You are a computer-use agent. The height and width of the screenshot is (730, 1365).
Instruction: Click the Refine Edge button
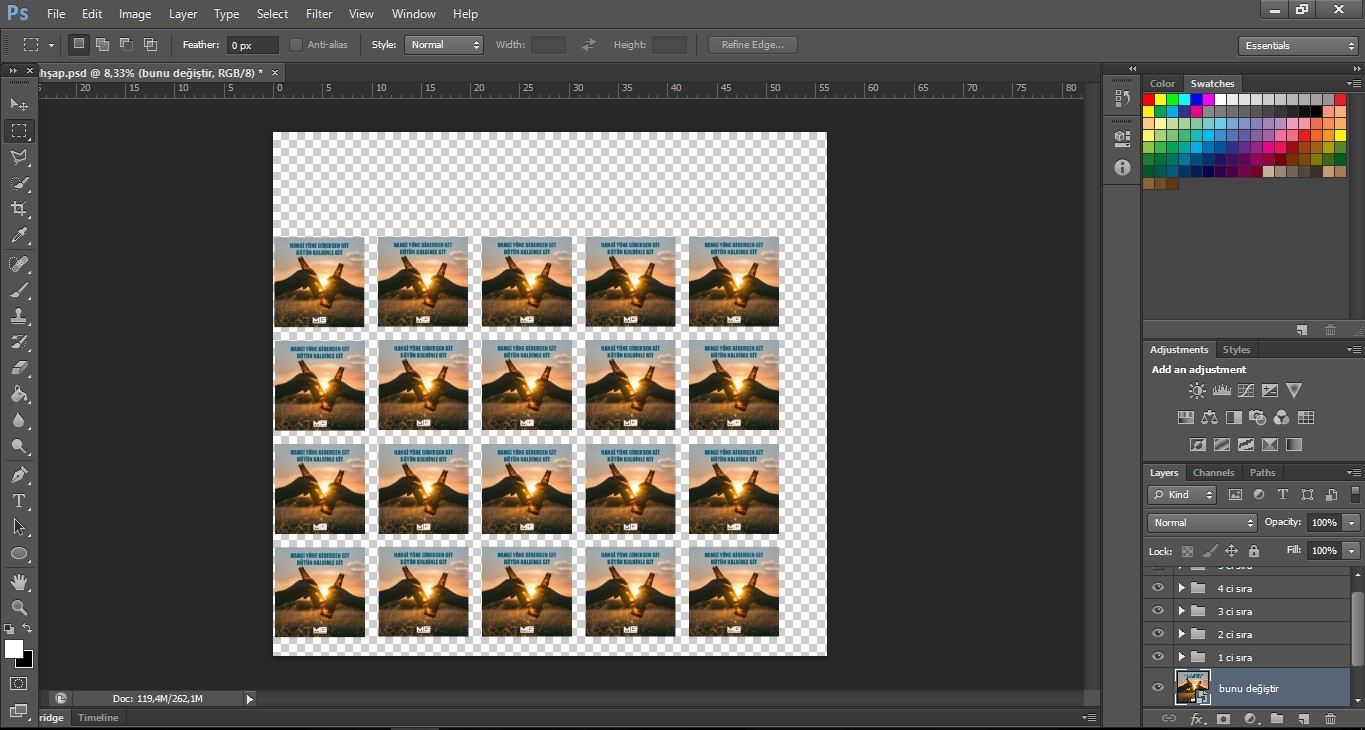(753, 45)
